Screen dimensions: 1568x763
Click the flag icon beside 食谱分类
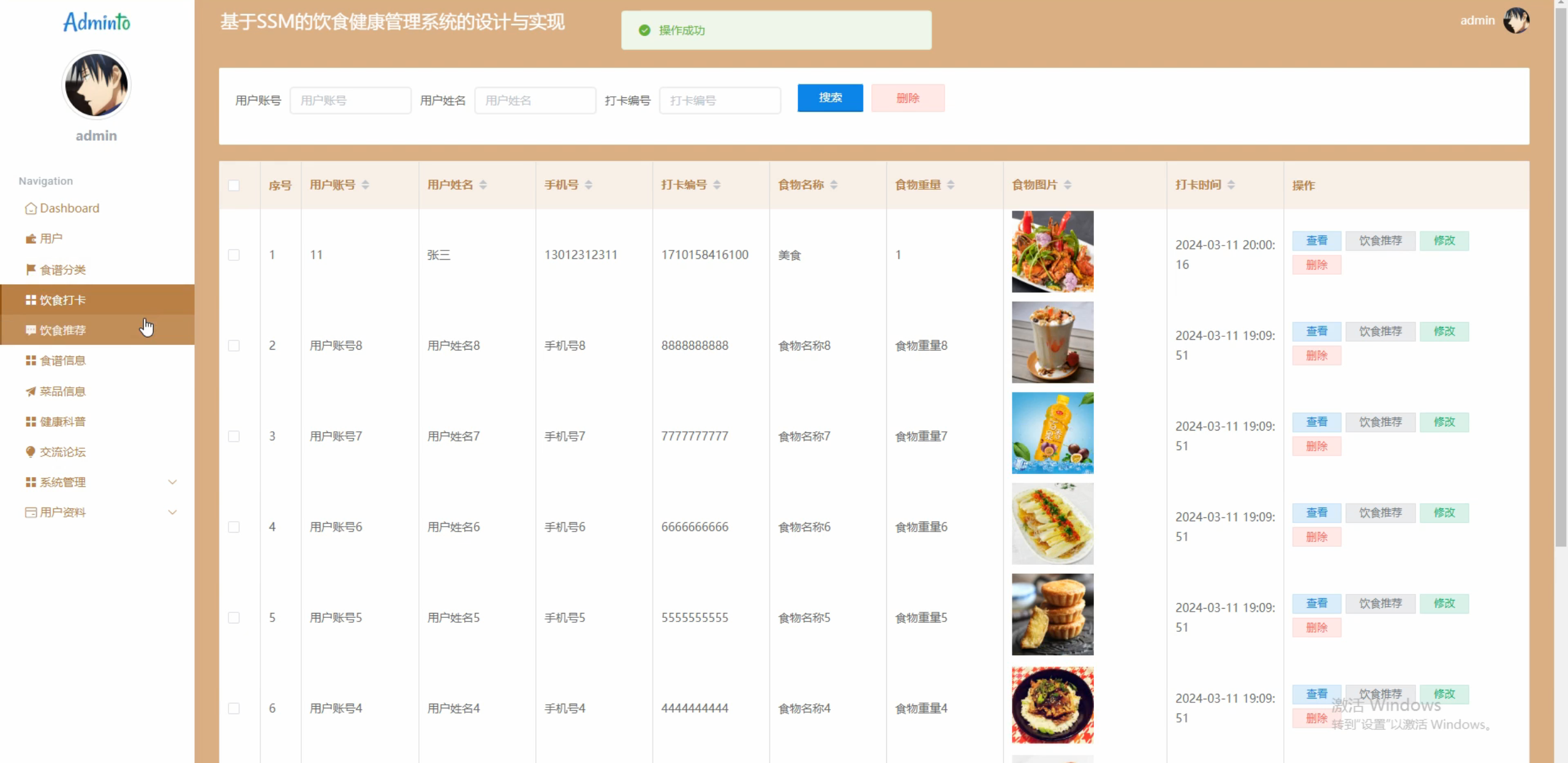tap(31, 269)
